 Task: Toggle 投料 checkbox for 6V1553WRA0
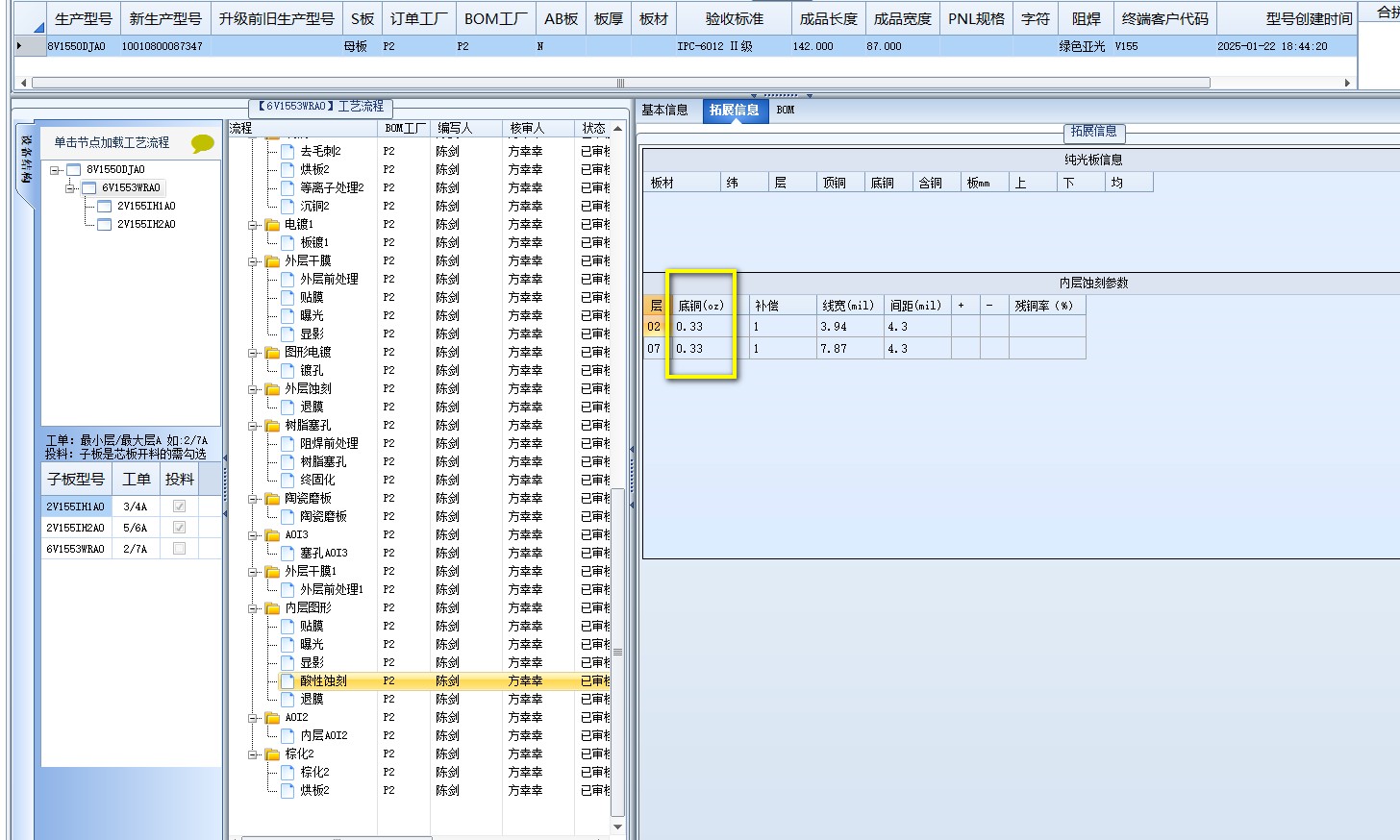coord(179,549)
